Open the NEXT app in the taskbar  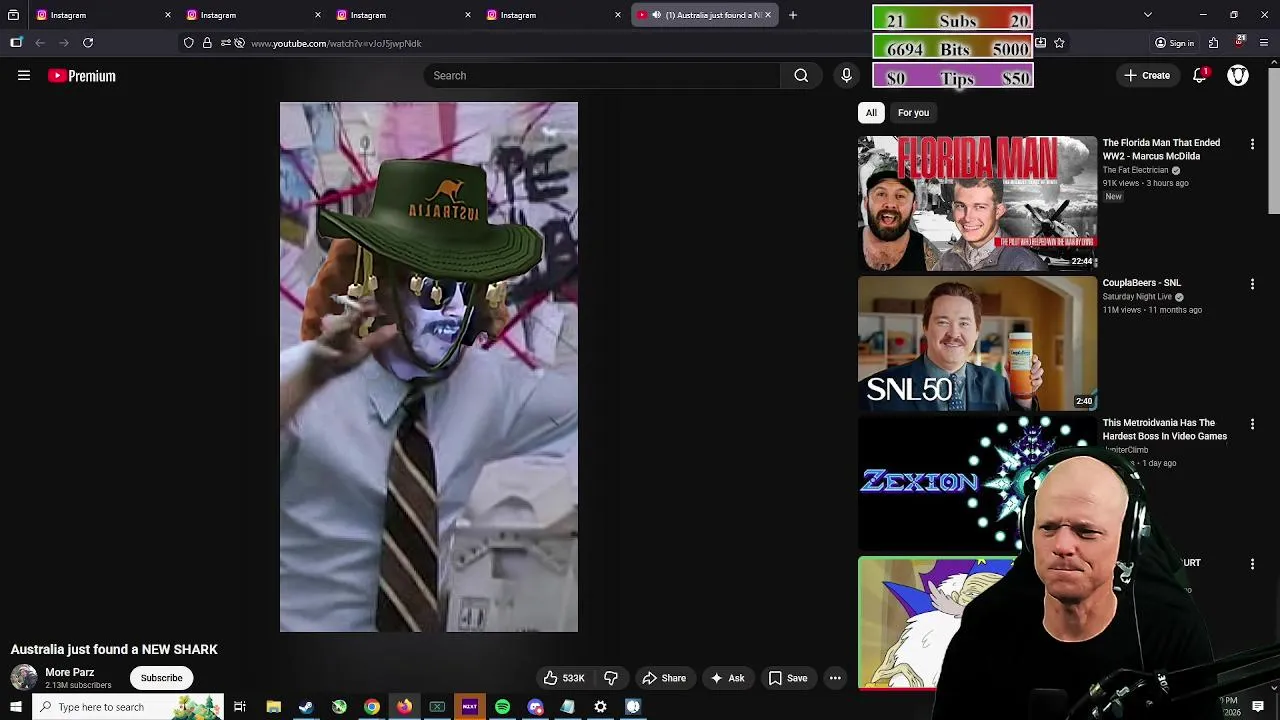pos(470,707)
